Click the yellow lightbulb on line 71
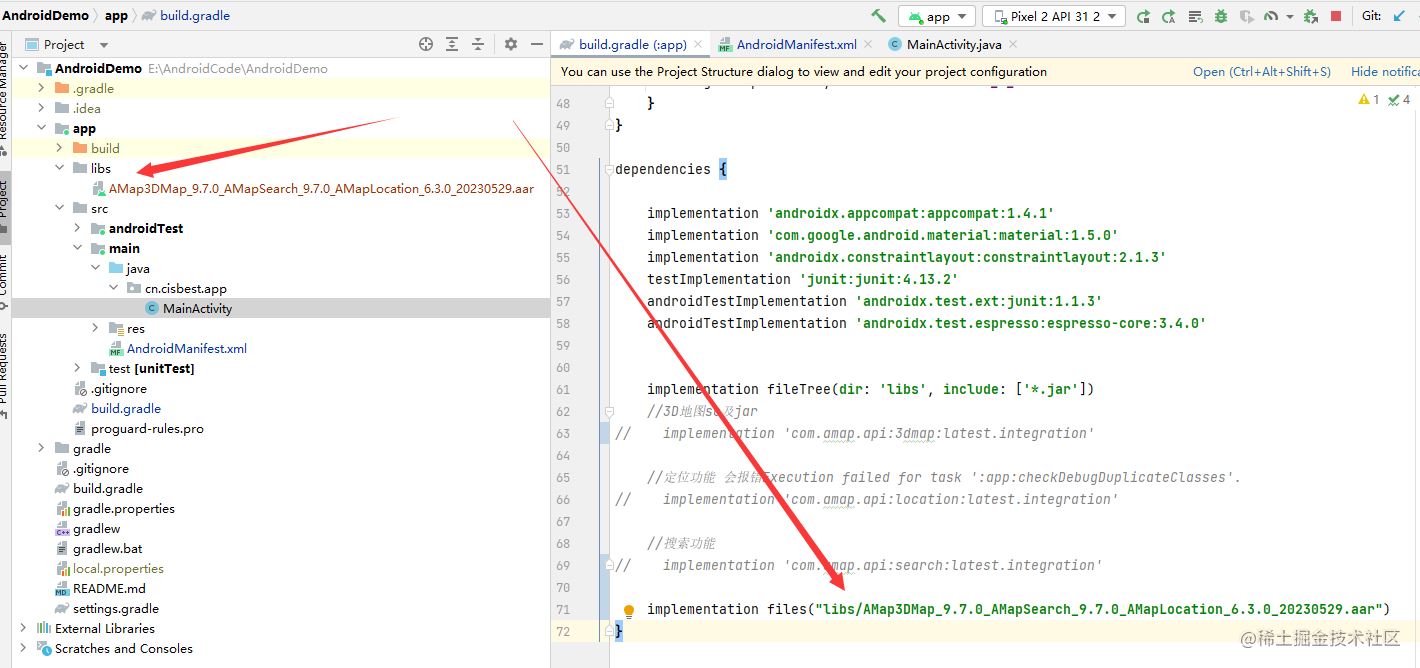1420x668 pixels. tap(629, 610)
